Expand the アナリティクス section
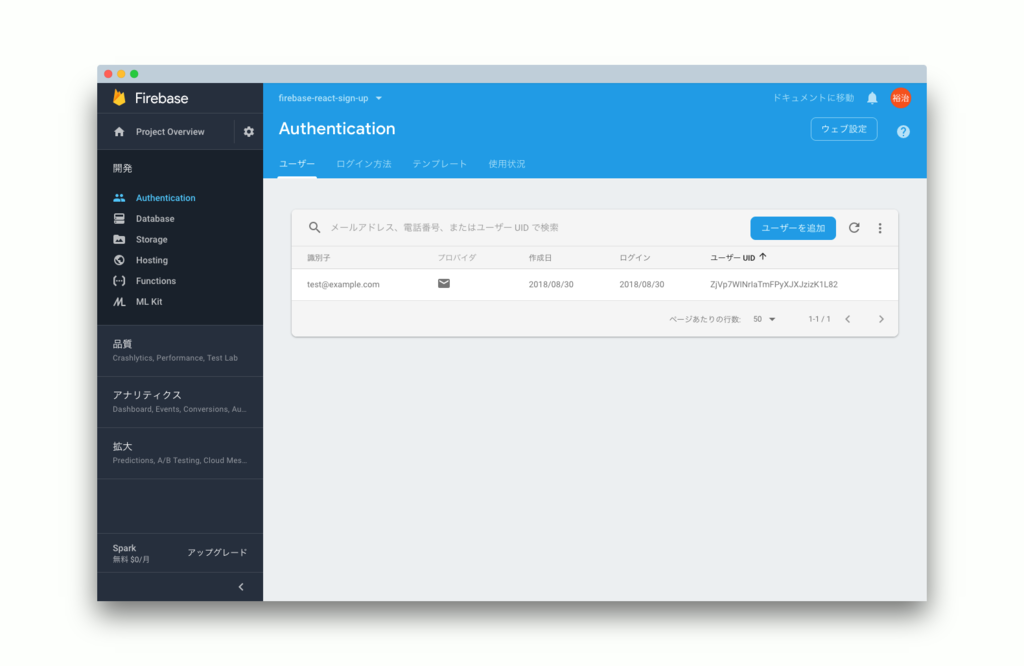The image size is (1024, 666). point(180,402)
